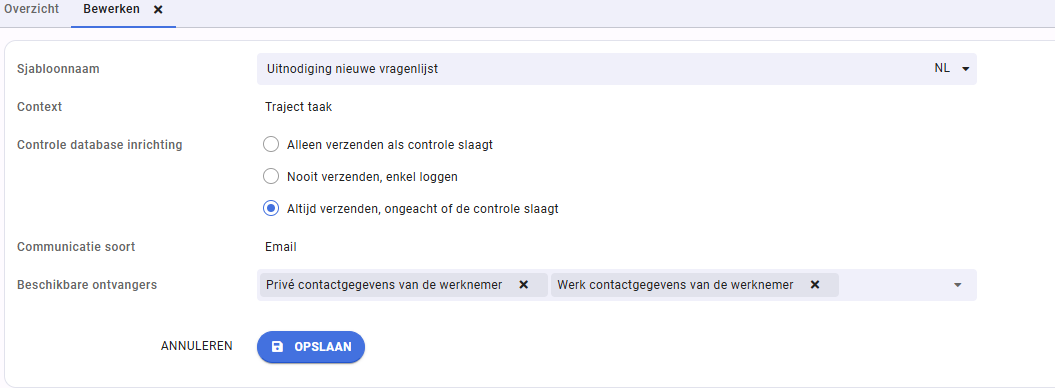Open the NL language dropdown arrow
This screenshot has width=1055, height=388.
click(x=966, y=69)
